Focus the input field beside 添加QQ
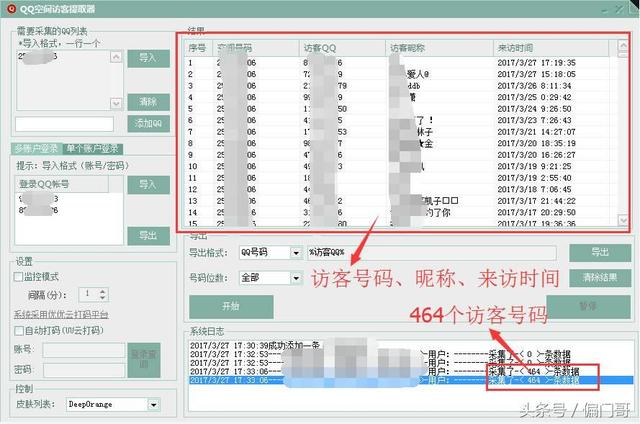 (64, 124)
